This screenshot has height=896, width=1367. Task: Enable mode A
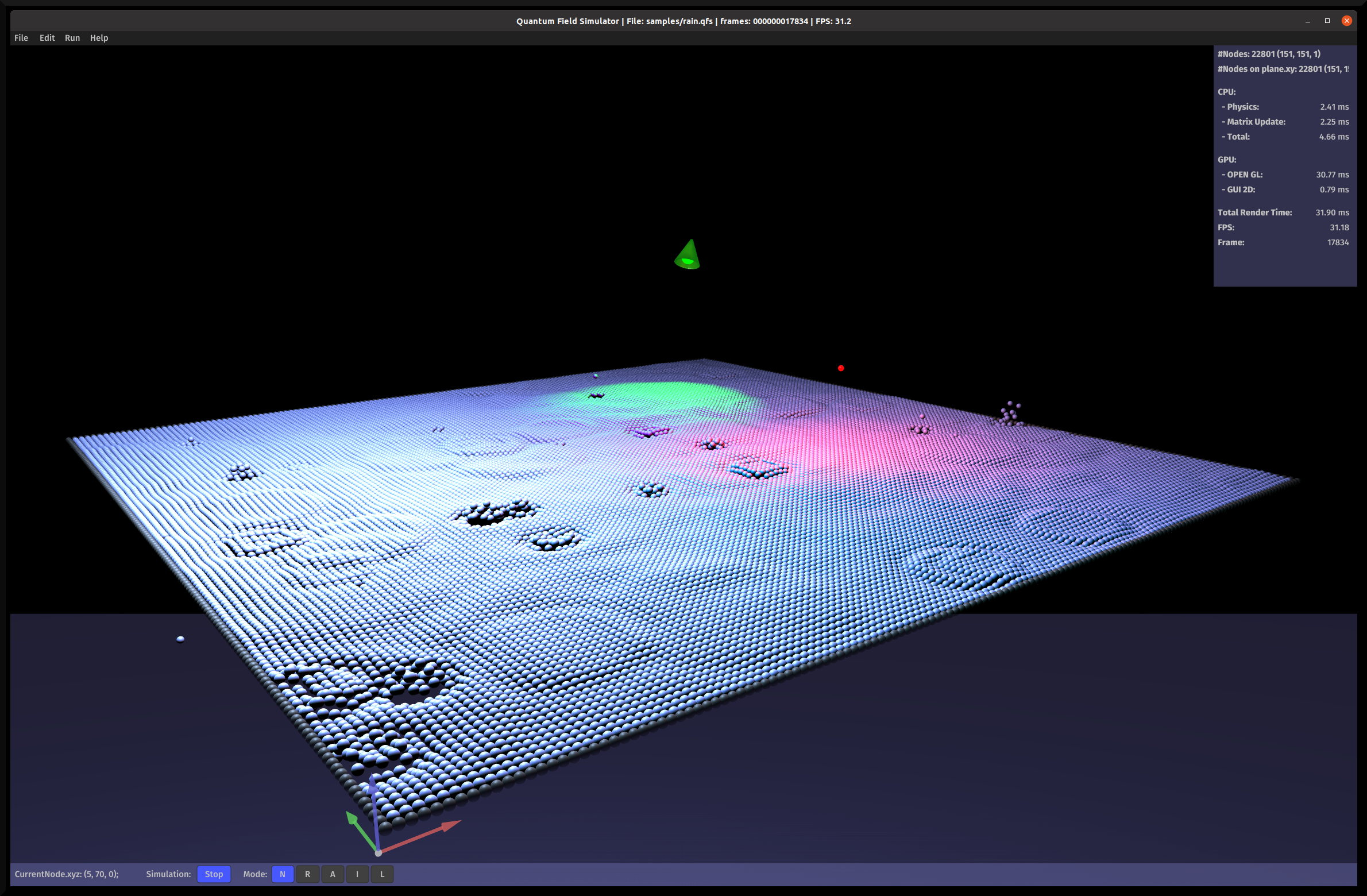point(333,874)
